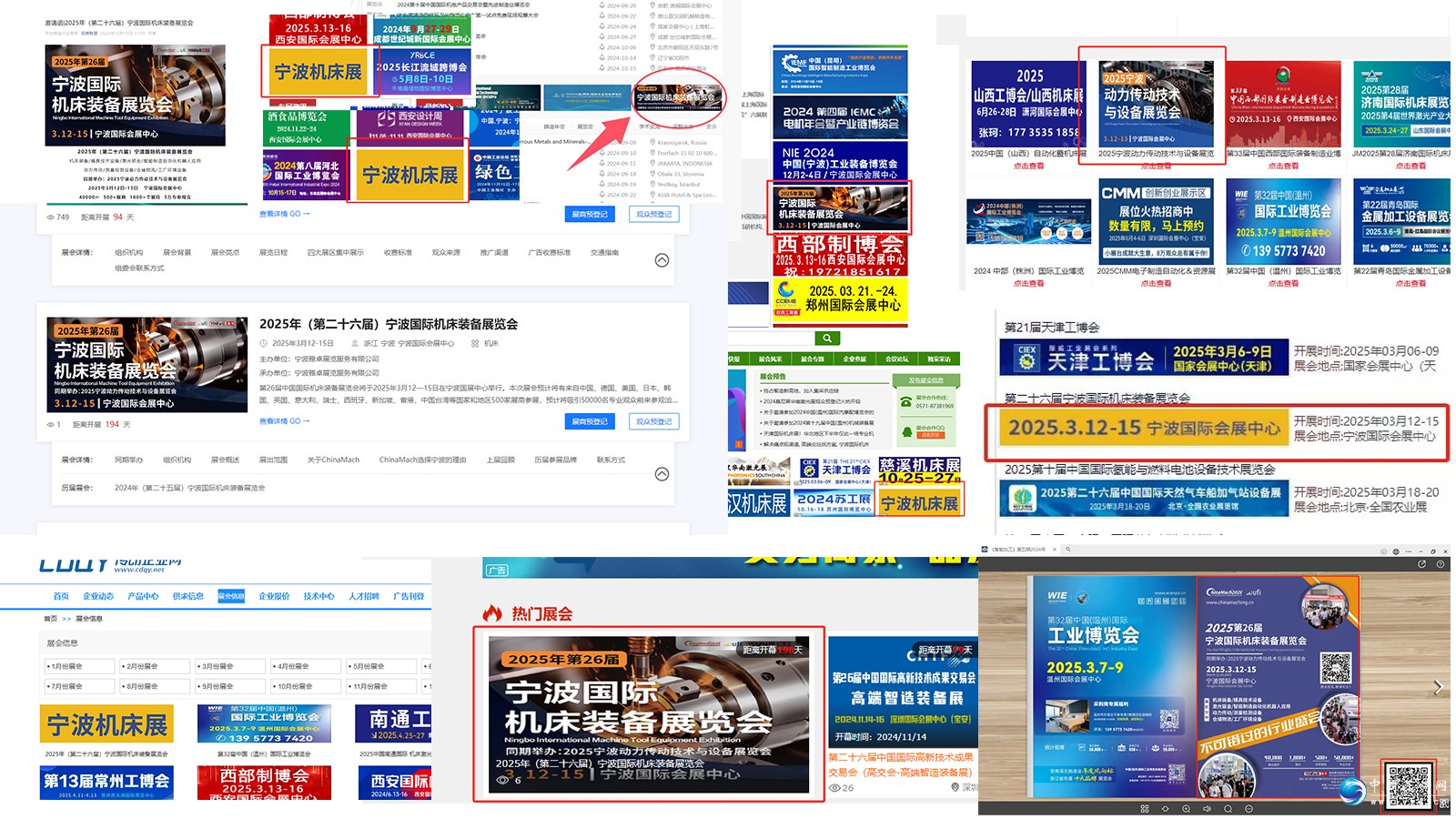The image size is (1456, 819).
Task: Click circular minus icon in magazine bottom toolbar
Action: click(1249, 809)
